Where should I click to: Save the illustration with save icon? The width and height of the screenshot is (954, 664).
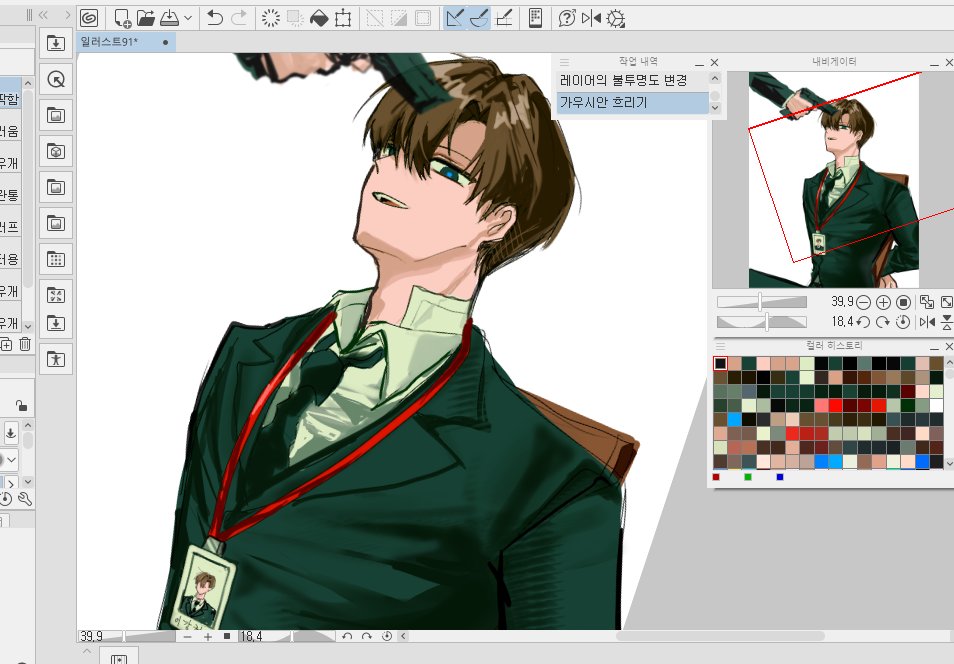pyautogui.click(x=169, y=18)
